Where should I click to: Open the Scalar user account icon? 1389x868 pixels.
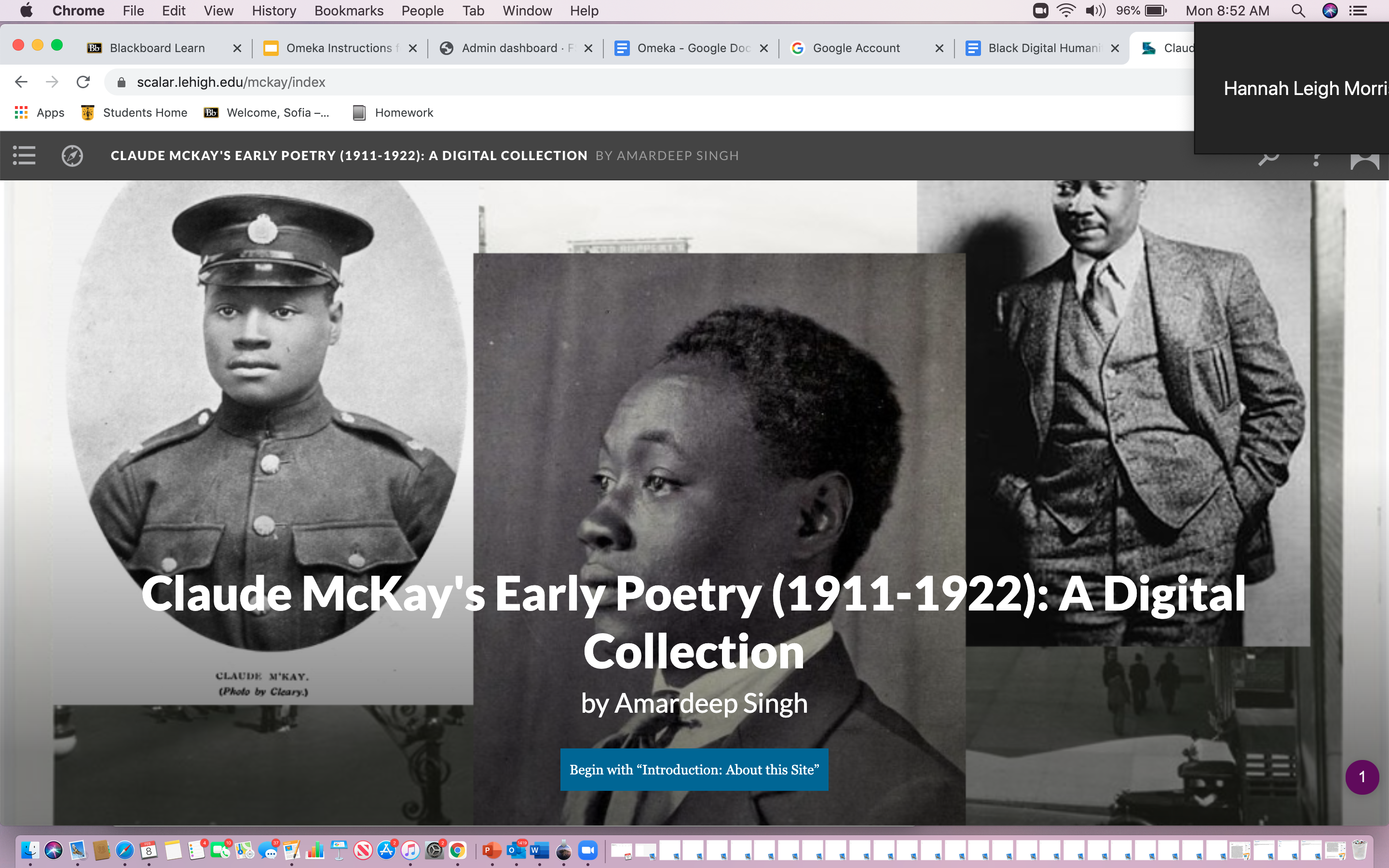[1364, 161]
